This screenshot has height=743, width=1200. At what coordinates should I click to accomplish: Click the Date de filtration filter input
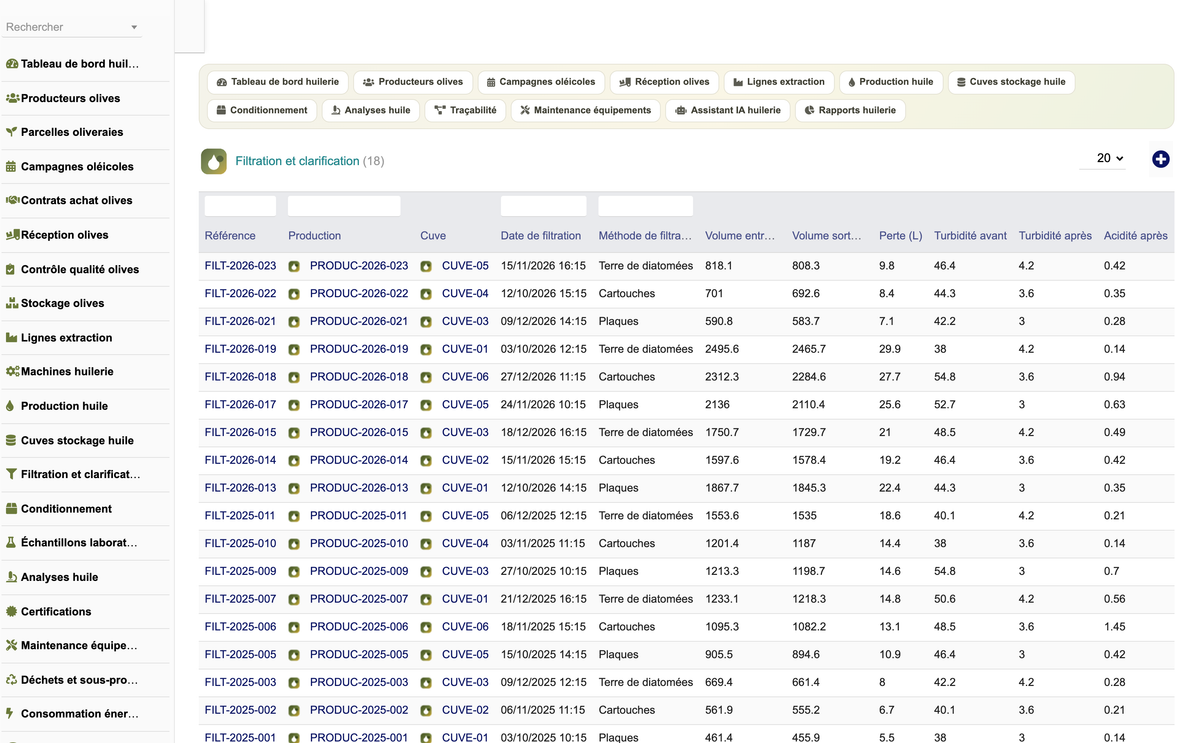point(543,206)
